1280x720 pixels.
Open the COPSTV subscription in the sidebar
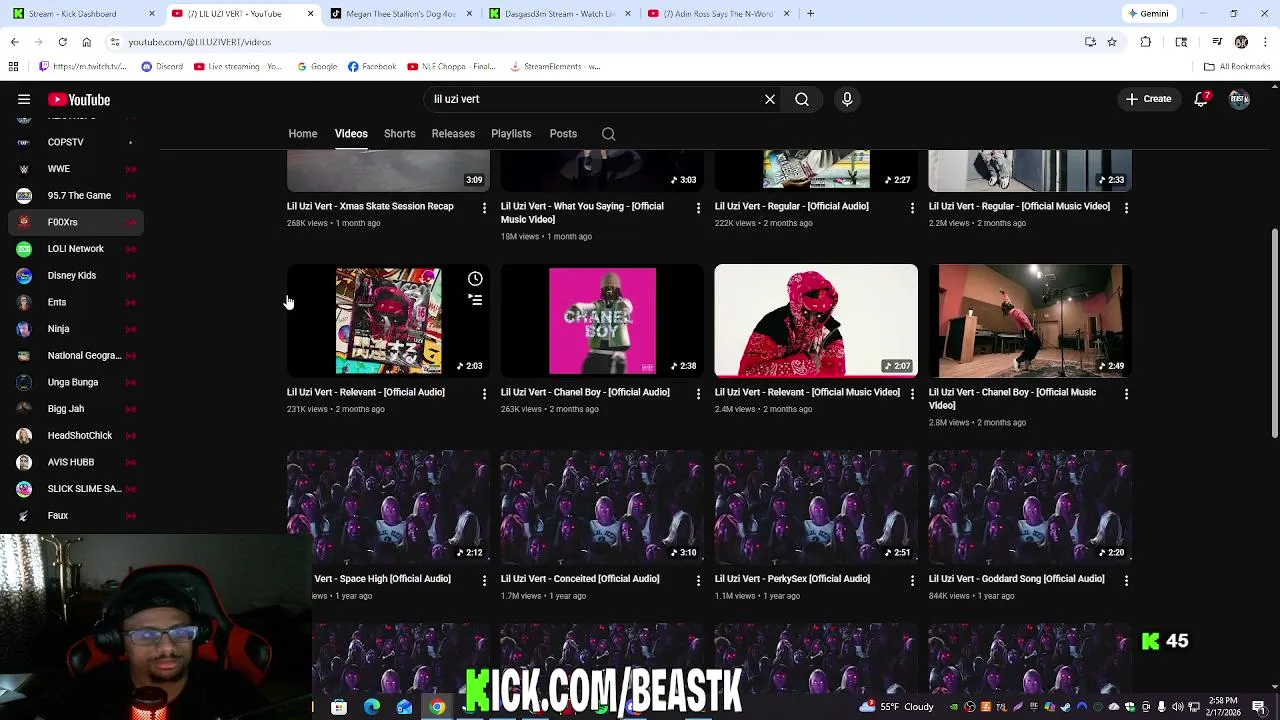point(76,142)
